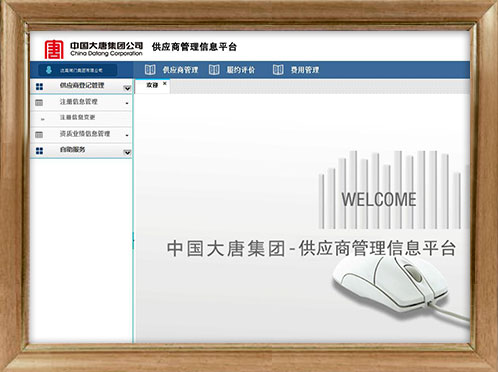Click the sidebar splitter collapse handle
Viewport: 498px width, 372px height.
click(133, 241)
